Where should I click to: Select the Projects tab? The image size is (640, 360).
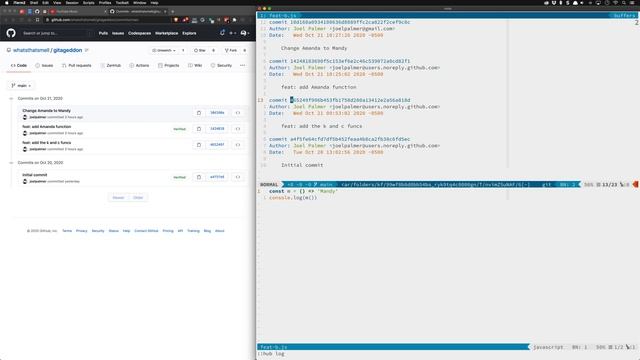(169, 65)
